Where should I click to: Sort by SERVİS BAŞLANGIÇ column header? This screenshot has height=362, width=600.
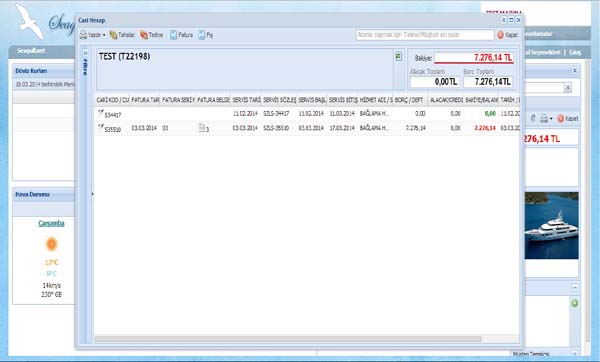pos(312,99)
